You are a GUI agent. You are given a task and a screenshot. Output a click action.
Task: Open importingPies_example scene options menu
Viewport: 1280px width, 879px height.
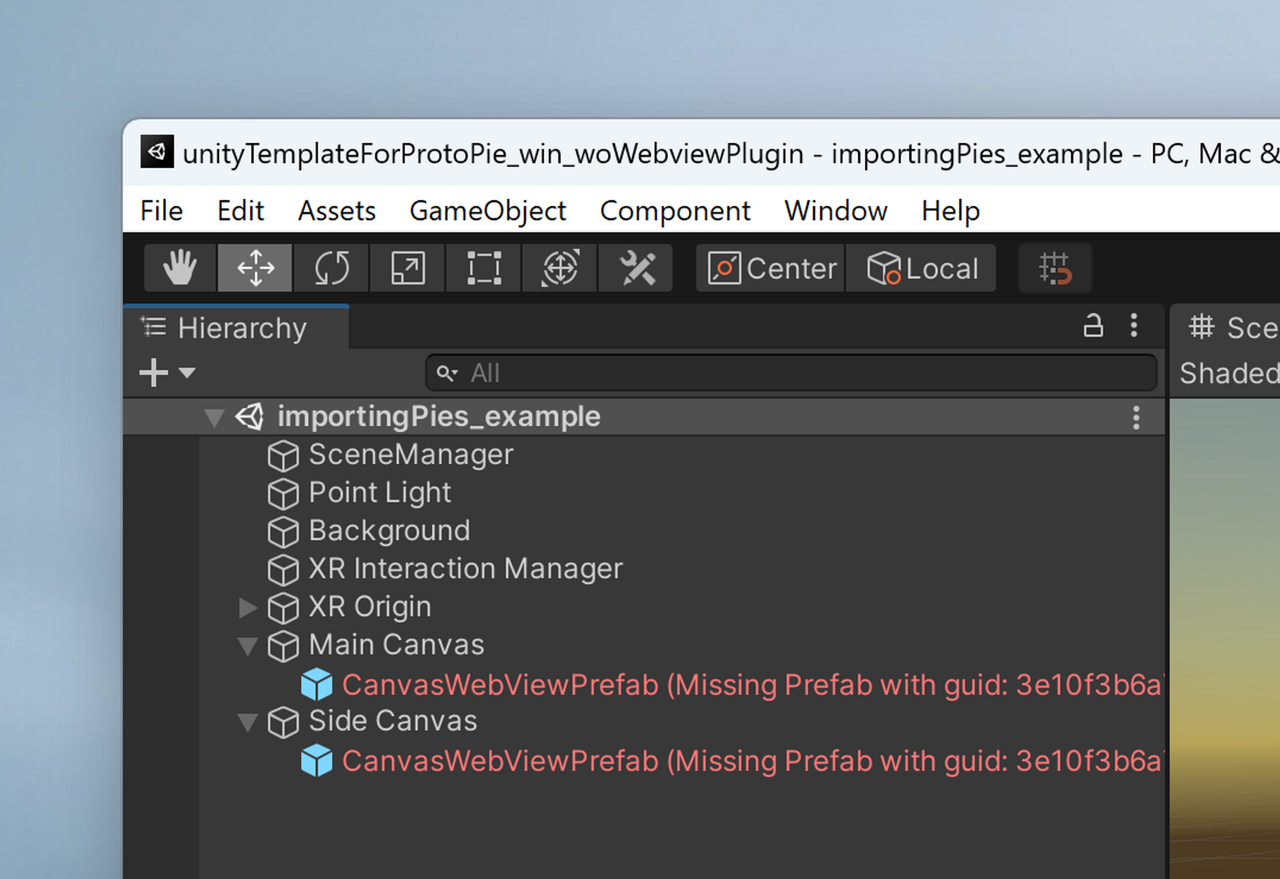click(1136, 417)
